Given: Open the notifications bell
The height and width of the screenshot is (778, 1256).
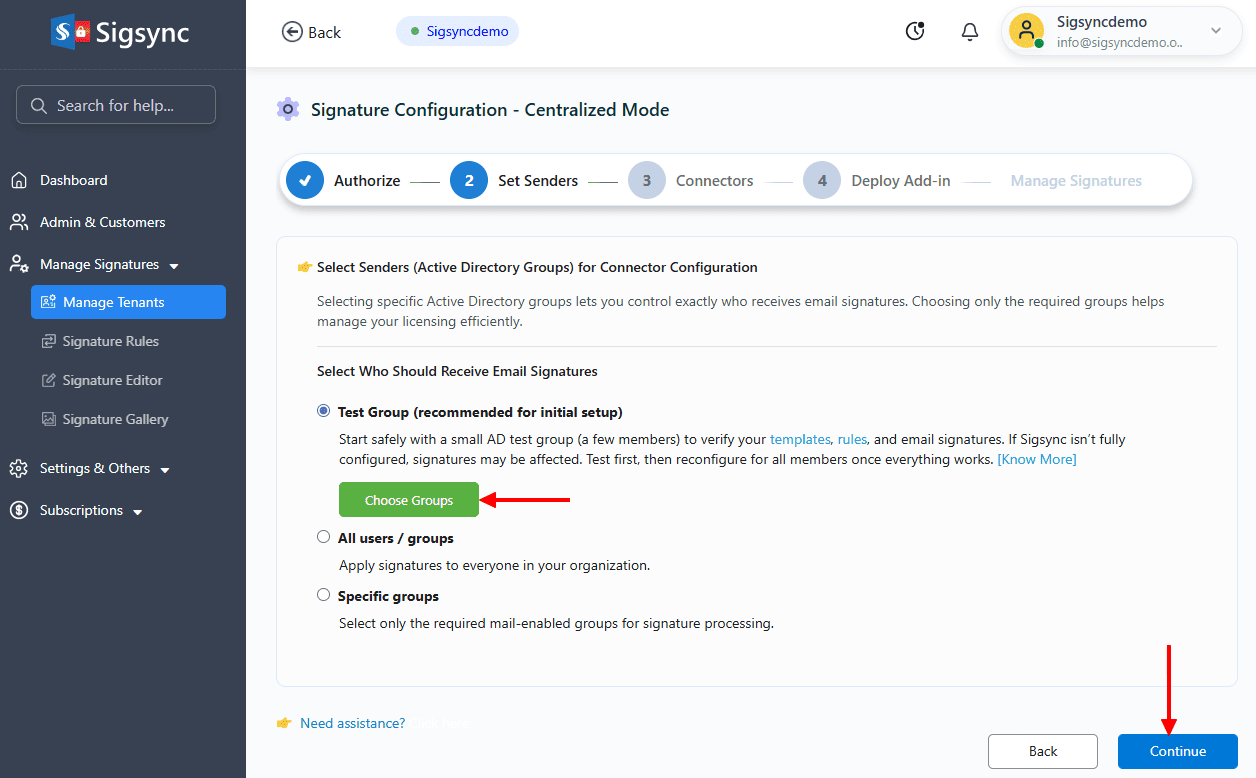Looking at the screenshot, I should (969, 31).
